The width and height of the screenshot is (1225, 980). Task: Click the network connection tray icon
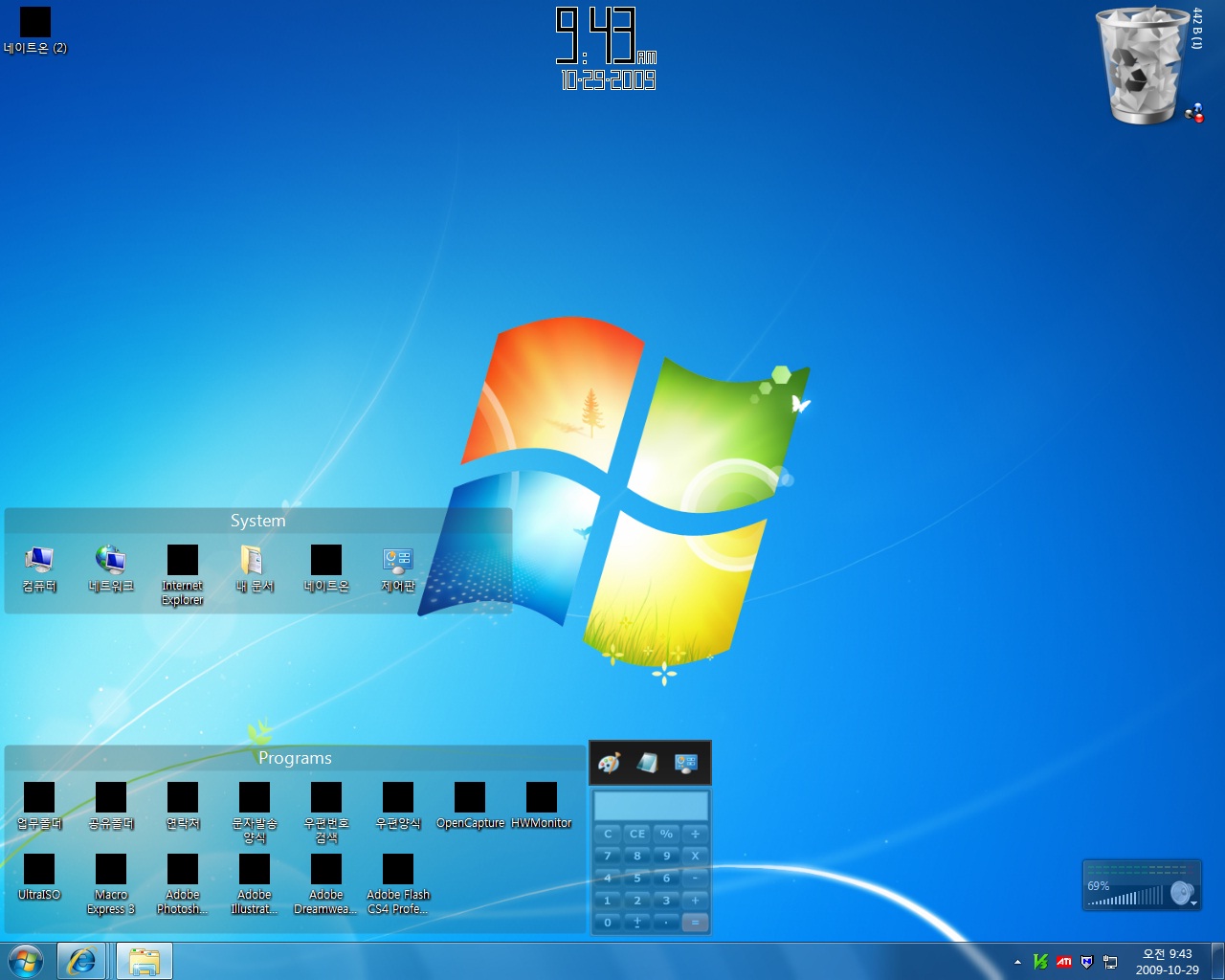[x=1110, y=962]
